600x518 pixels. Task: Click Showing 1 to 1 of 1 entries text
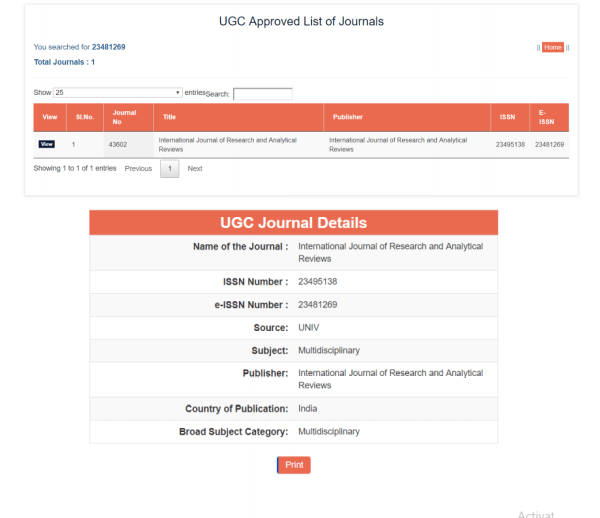coord(75,168)
